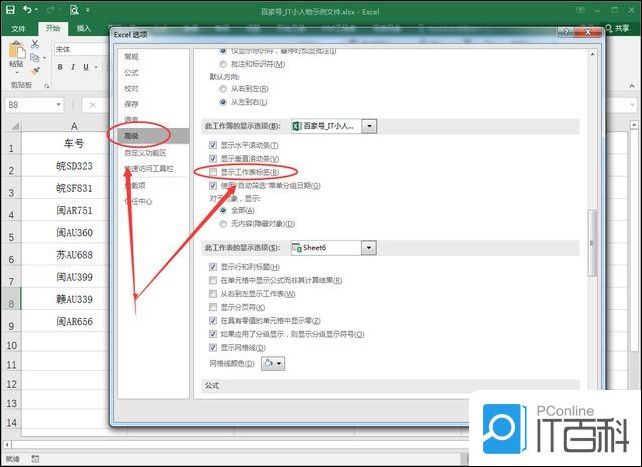Click cell containing 苏AU688

(74, 255)
